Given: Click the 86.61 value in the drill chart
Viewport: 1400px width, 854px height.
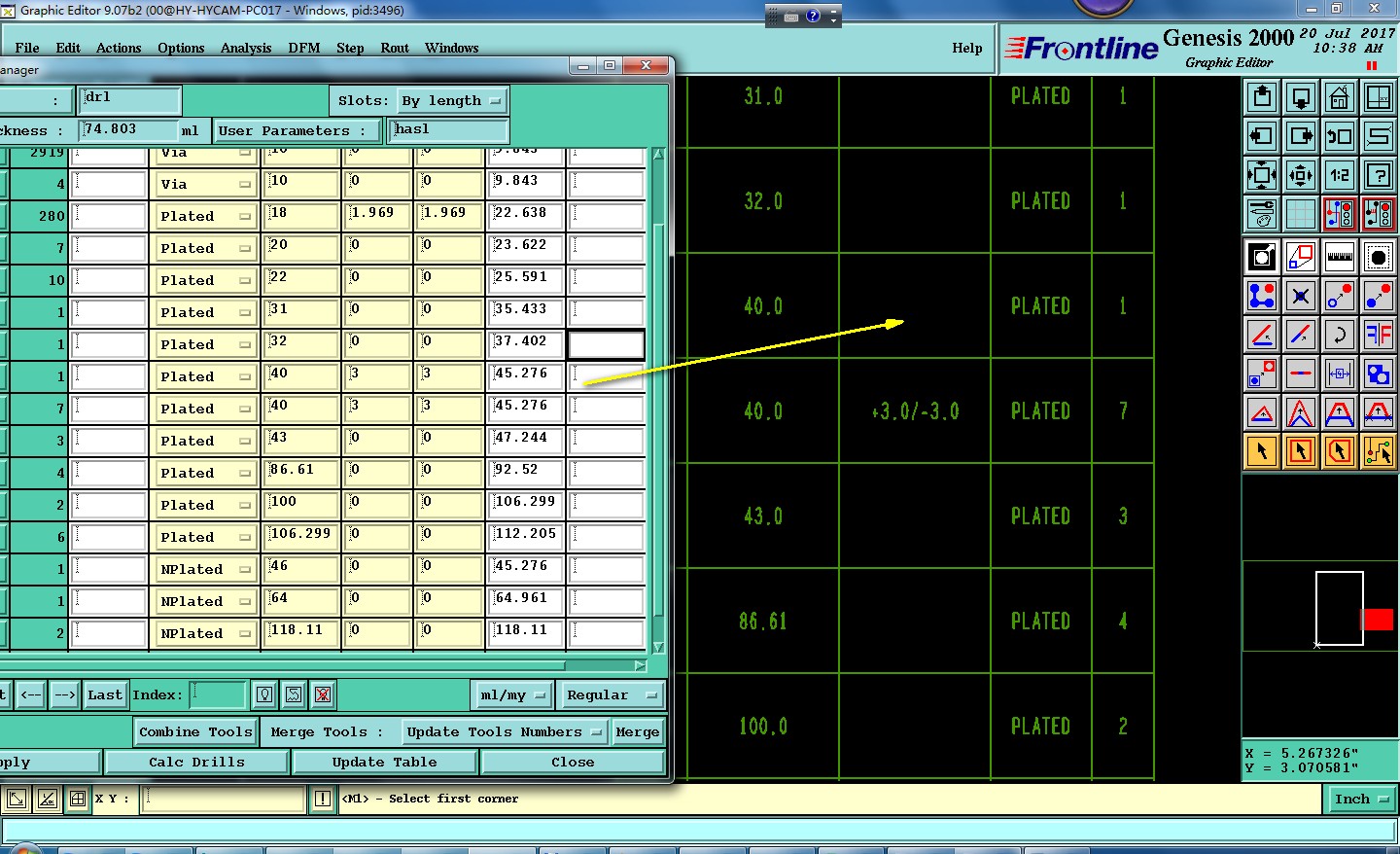Looking at the screenshot, I should click(763, 622).
